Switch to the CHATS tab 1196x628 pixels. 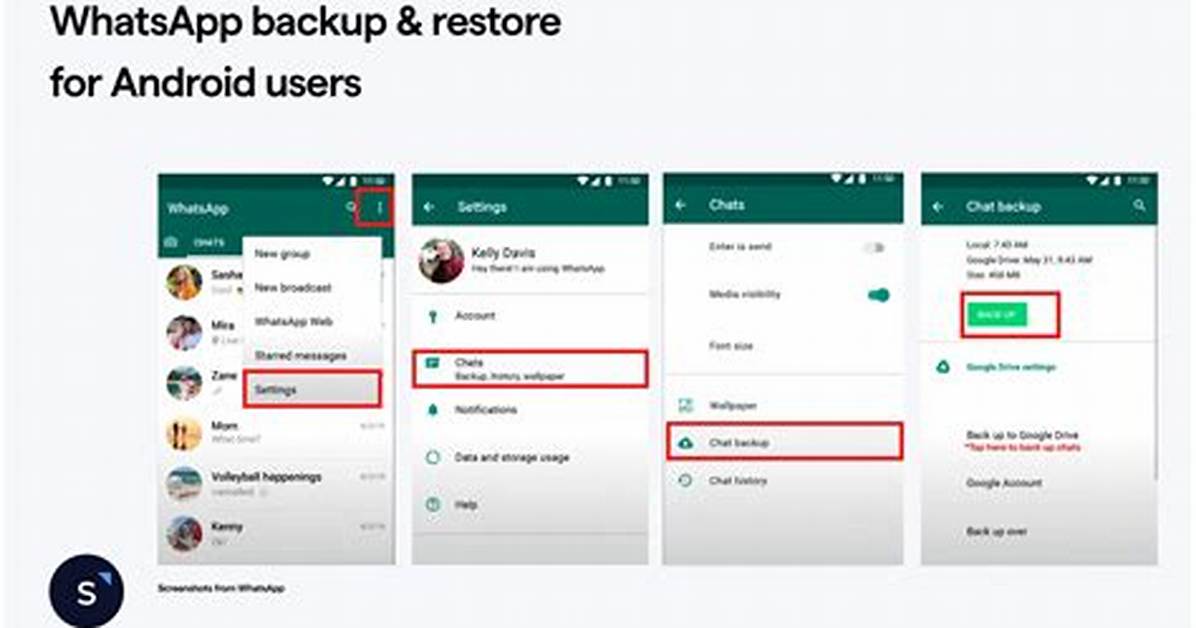(208, 243)
